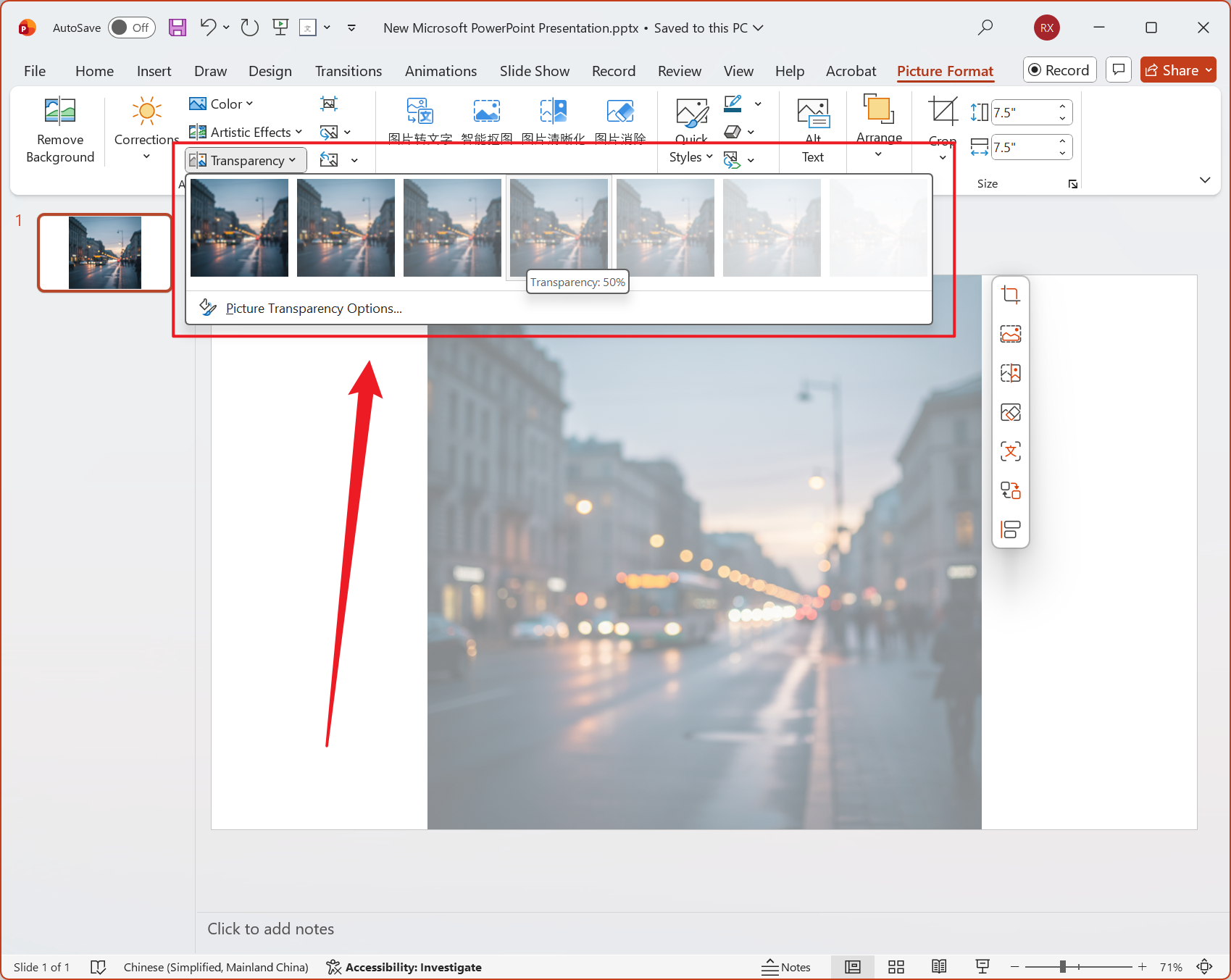Click the Save icon in title bar
The image size is (1231, 980).
(x=178, y=28)
